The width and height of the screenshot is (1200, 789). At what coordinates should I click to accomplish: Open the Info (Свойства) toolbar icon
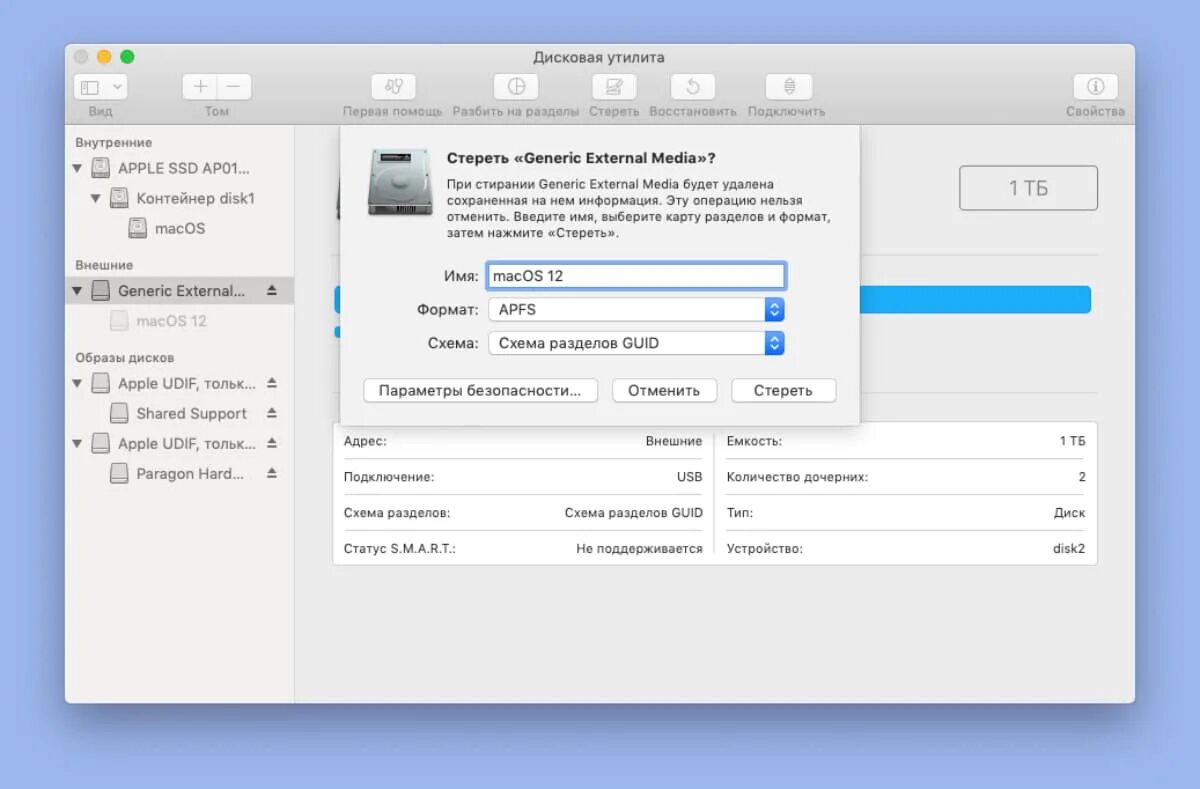(1095, 87)
